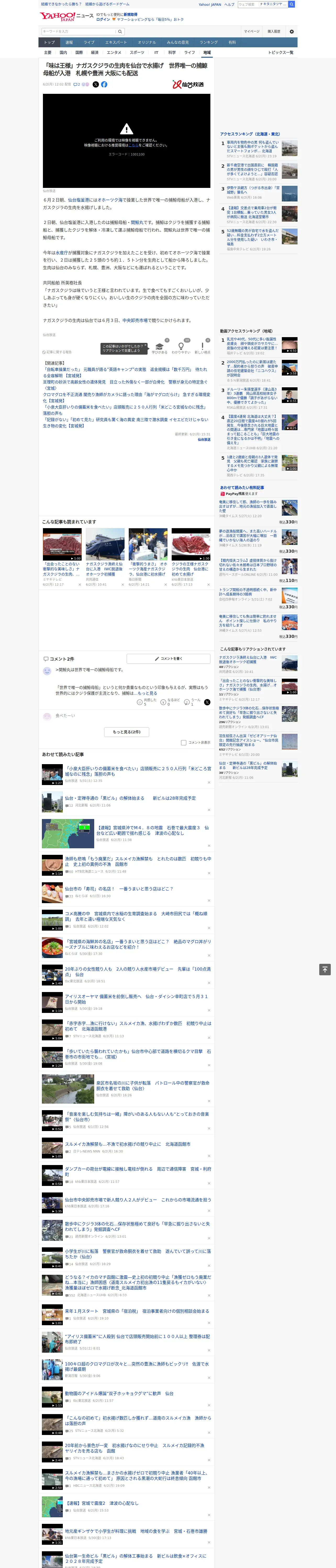Click the コメントを書く button
The image size is (336, 1568).
(x=168, y=659)
